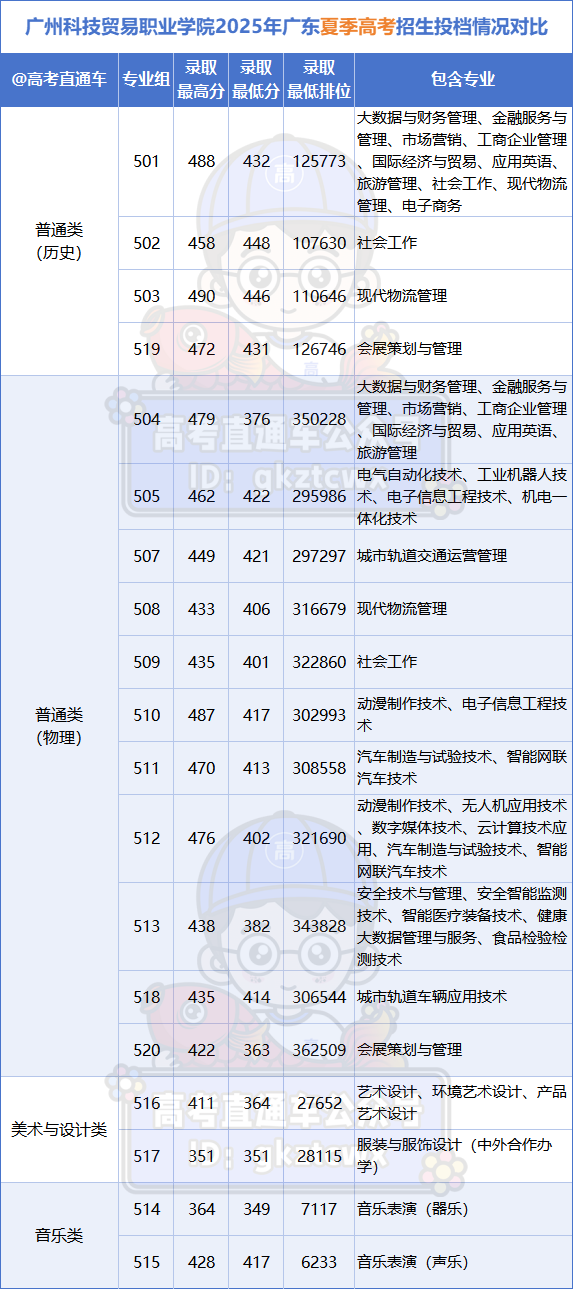The width and height of the screenshot is (573, 1289).
Task: Click the title 广州科技贸易职业学院2025年广东夏季高考招生投档情况对比
Action: [285, 26]
